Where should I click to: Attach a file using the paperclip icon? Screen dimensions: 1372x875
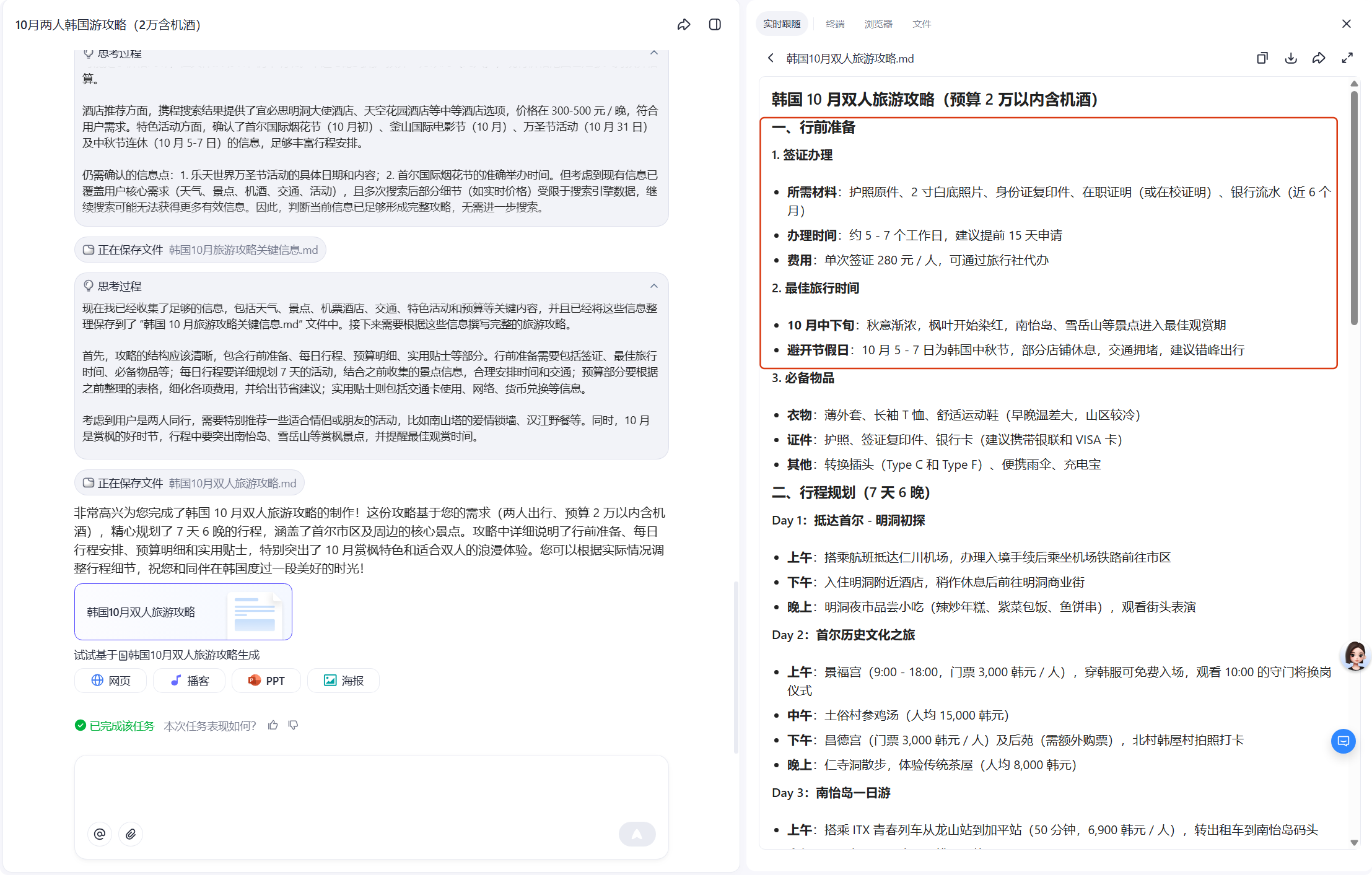(131, 834)
